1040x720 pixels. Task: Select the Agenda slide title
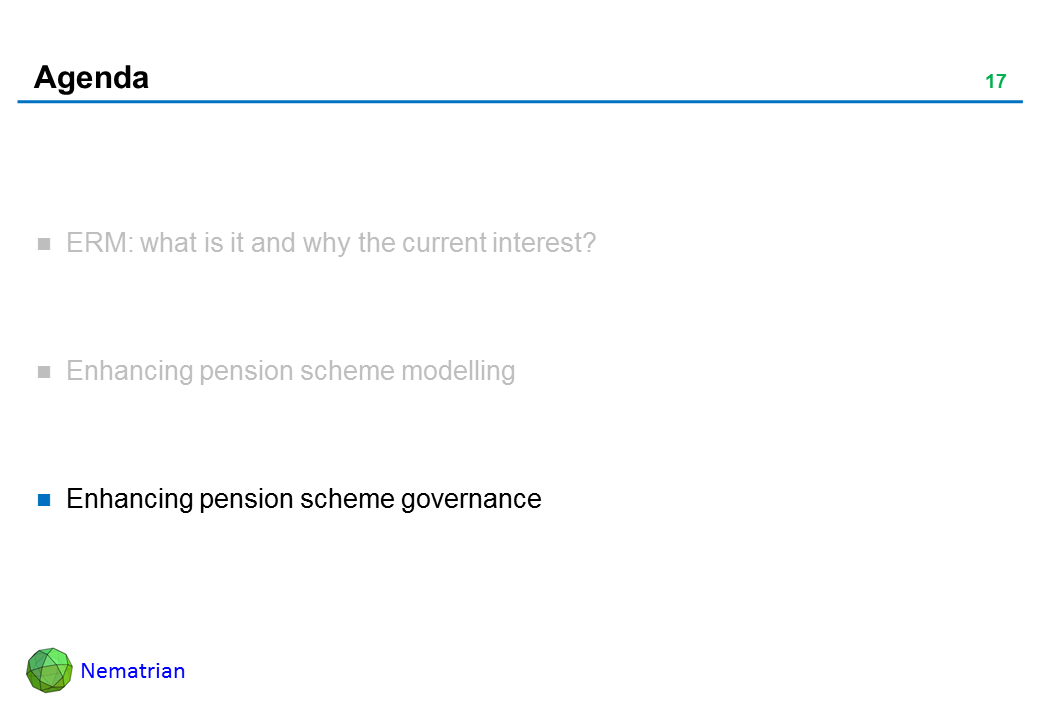pyautogui.click(x=91, y=77)
